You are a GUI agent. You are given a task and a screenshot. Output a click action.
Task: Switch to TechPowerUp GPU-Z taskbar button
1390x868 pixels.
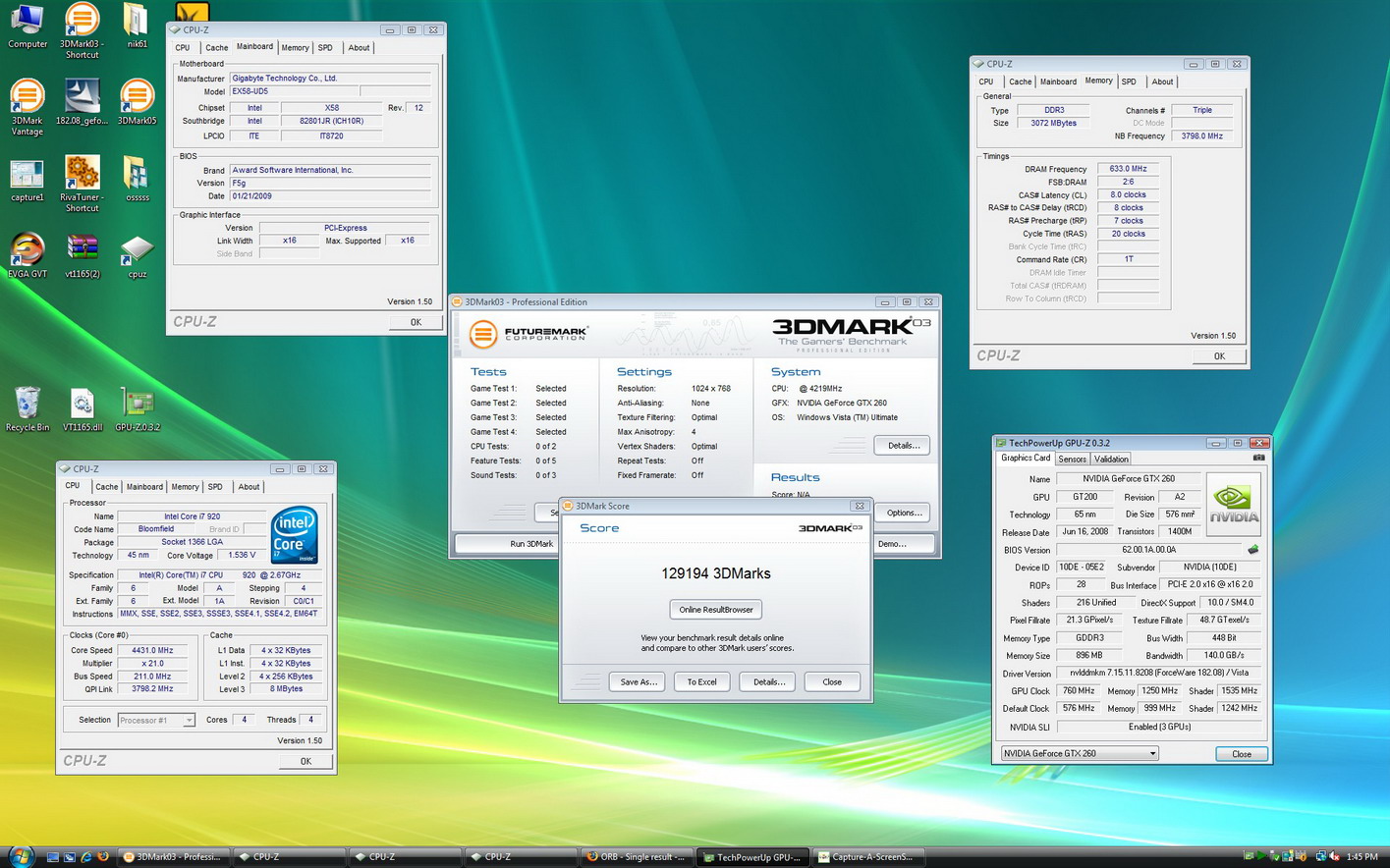[x=752, y=857]
